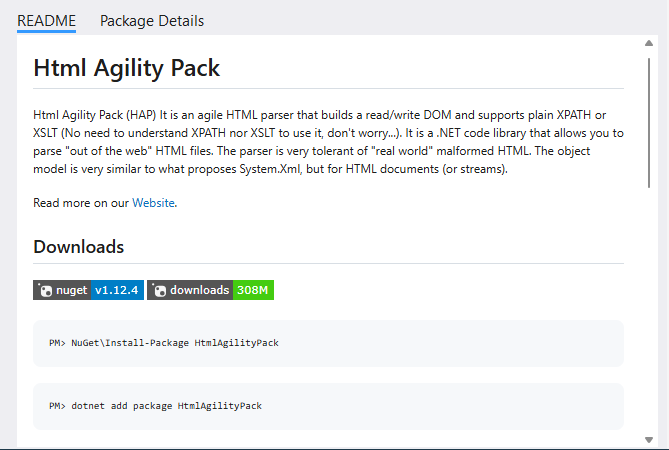Click the HAP description paragraph
Screen dimensions: 669x450
click(329, 142)
